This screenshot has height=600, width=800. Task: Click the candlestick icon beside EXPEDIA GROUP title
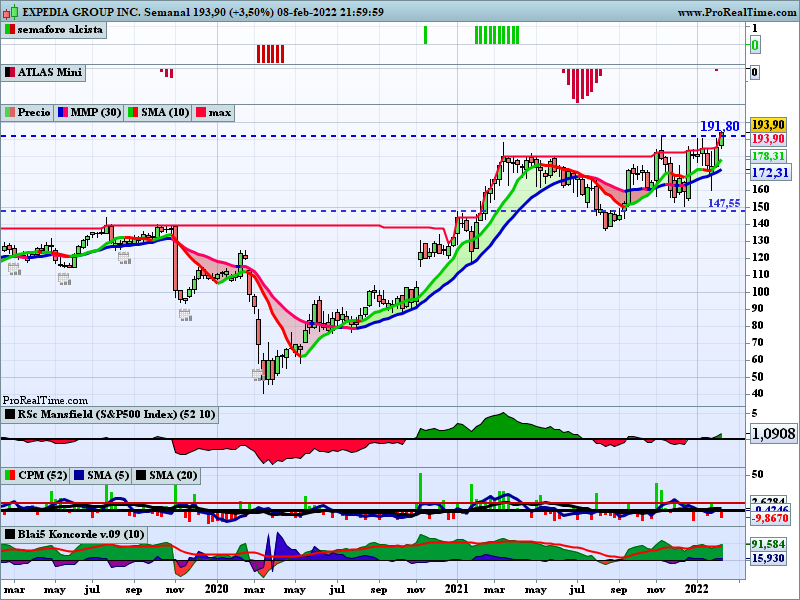[x=10, y=11]
